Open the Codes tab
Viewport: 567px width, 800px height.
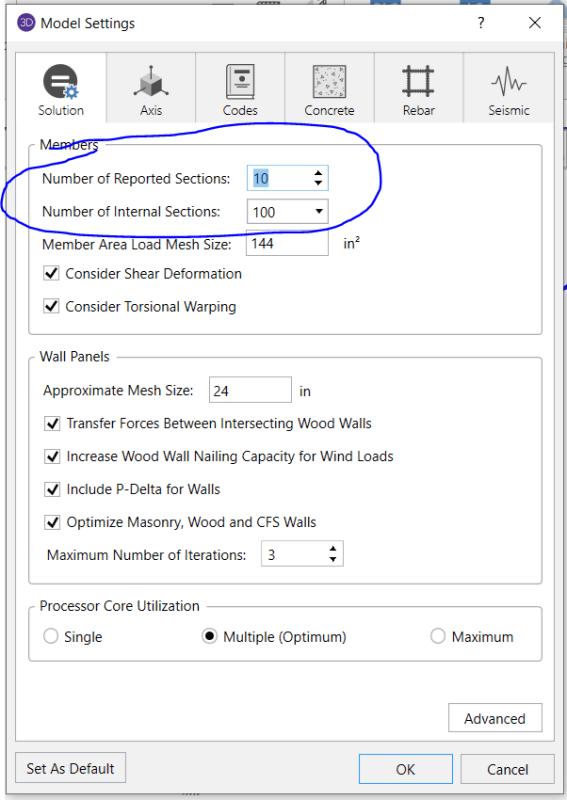click(x=240, y=88)
